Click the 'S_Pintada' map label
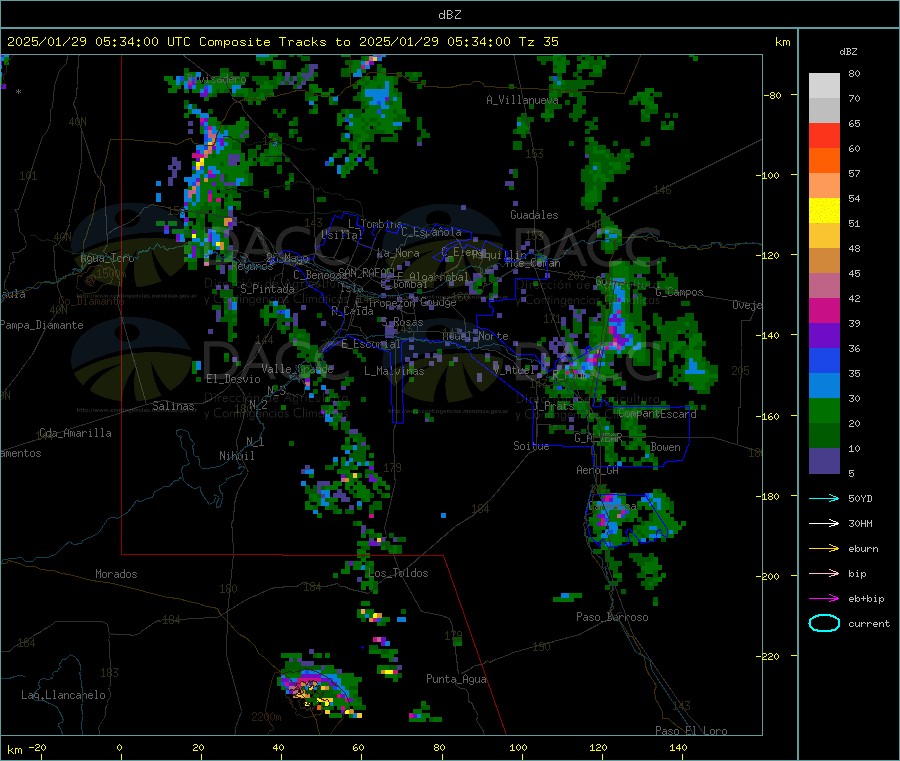The height and width of the screenshot is (761, 900). tap(267, 289)
